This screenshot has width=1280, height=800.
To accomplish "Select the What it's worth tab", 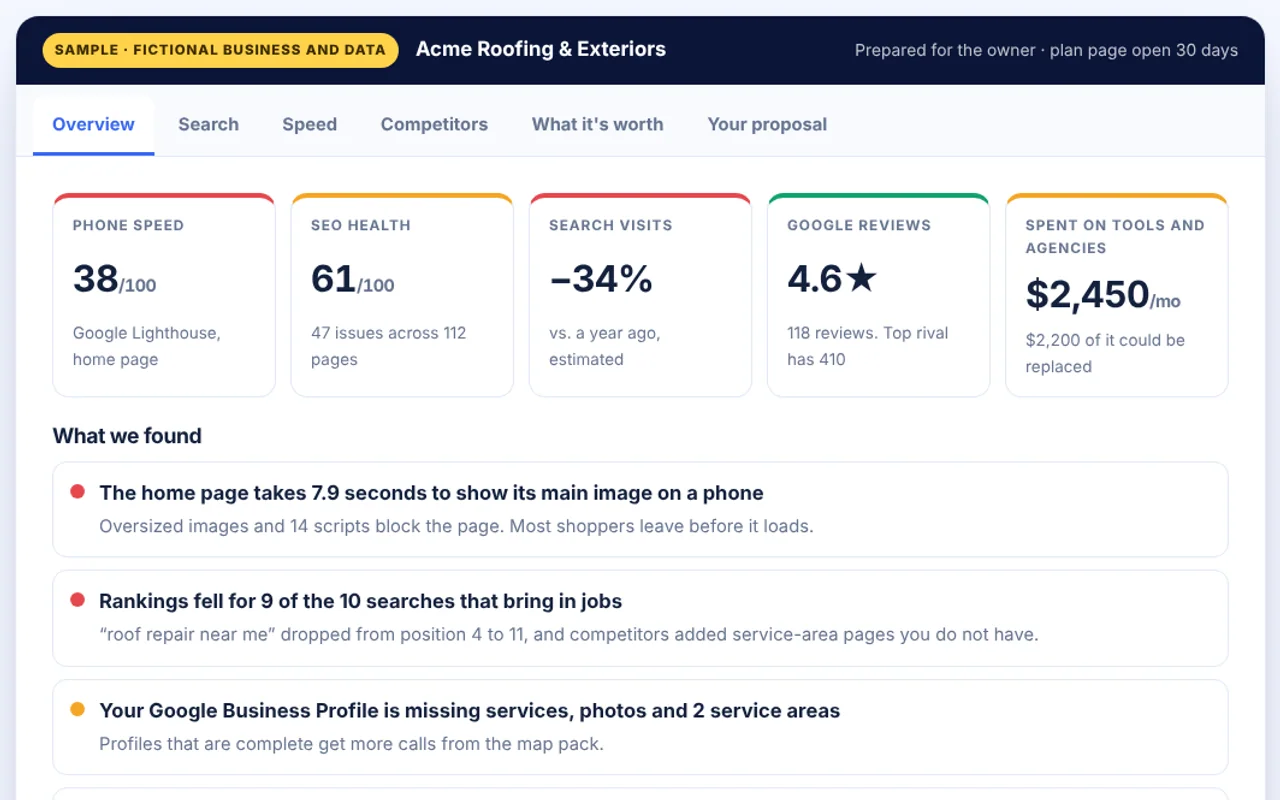I will [x=598, y=125].
